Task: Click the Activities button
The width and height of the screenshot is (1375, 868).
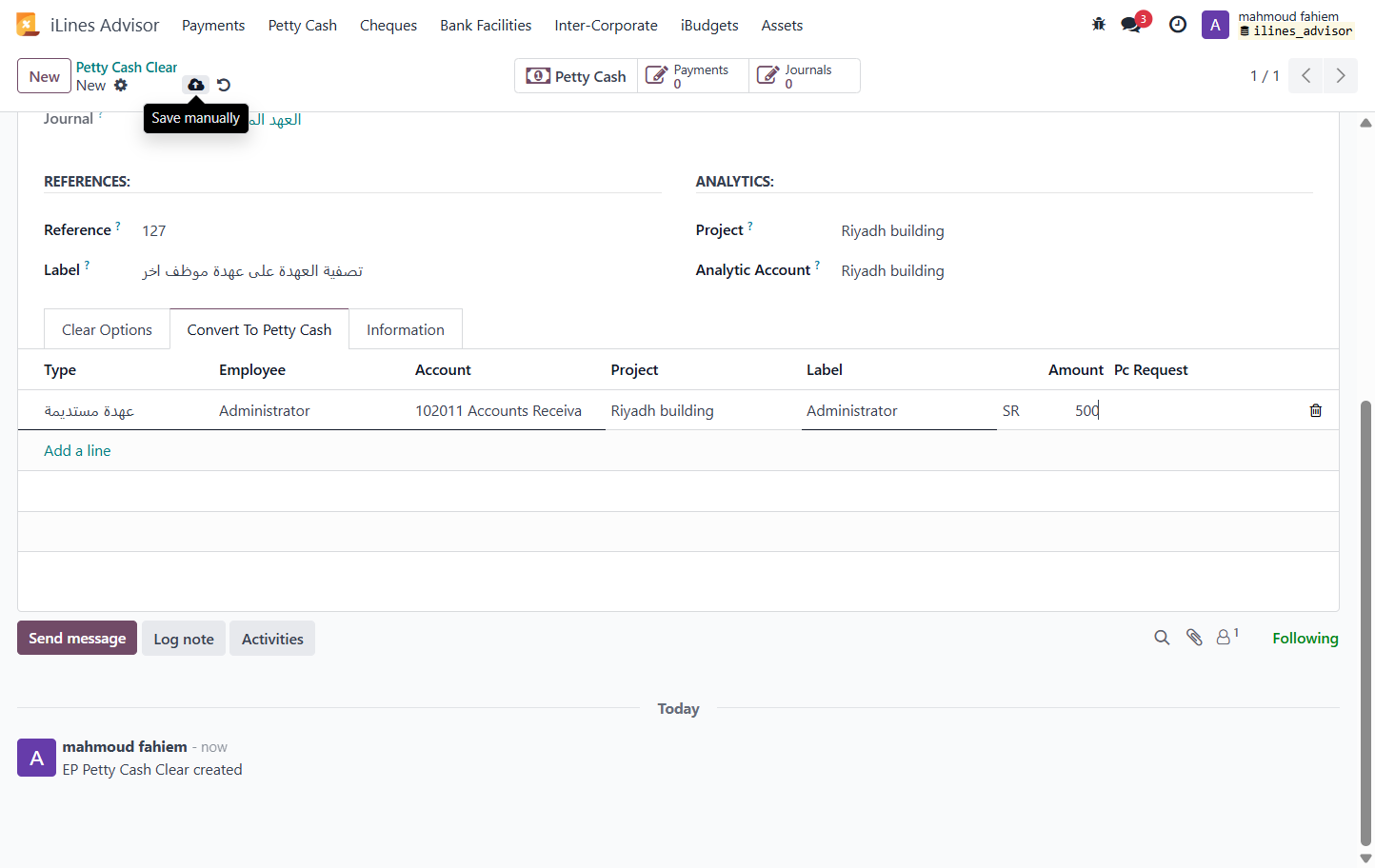Action: point(272,639)
